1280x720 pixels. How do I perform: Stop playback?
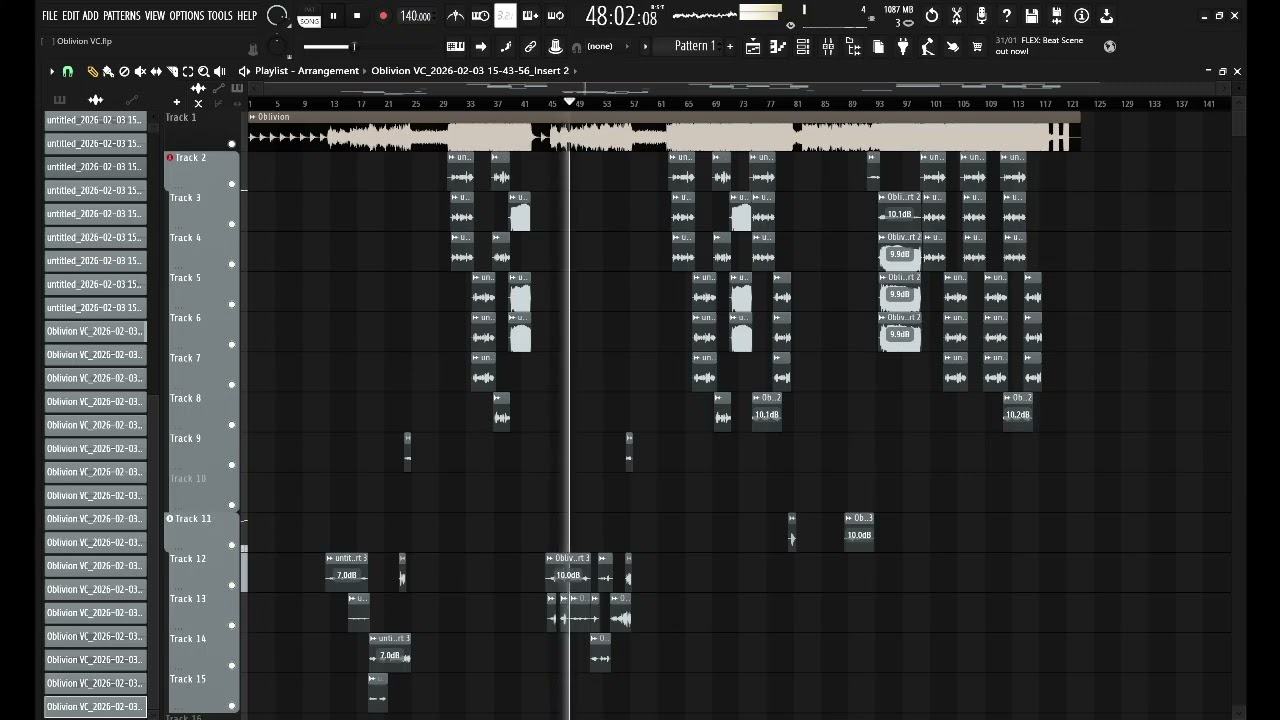click(357, 16)
